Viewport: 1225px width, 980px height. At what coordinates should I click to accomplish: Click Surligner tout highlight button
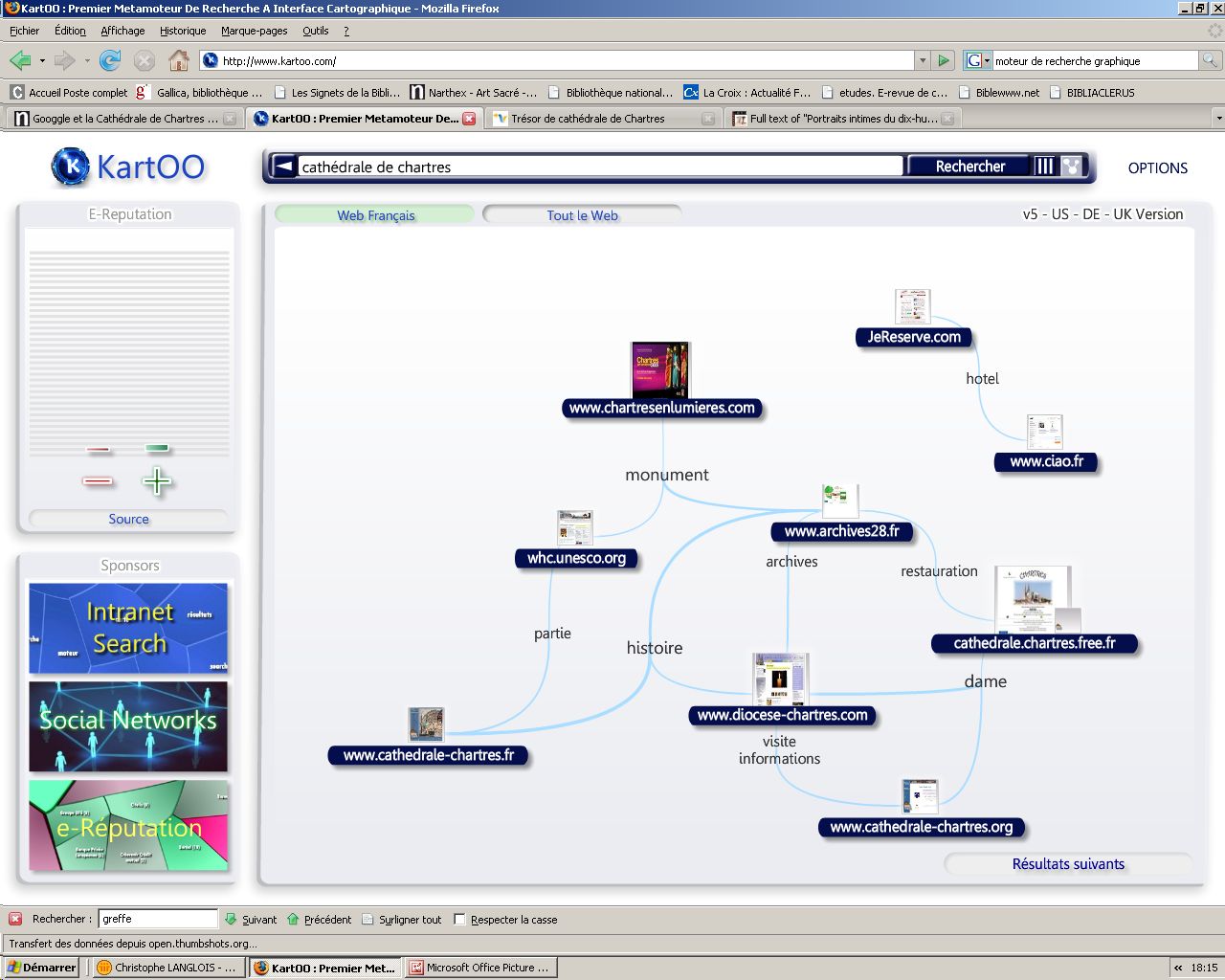[402, 919]
